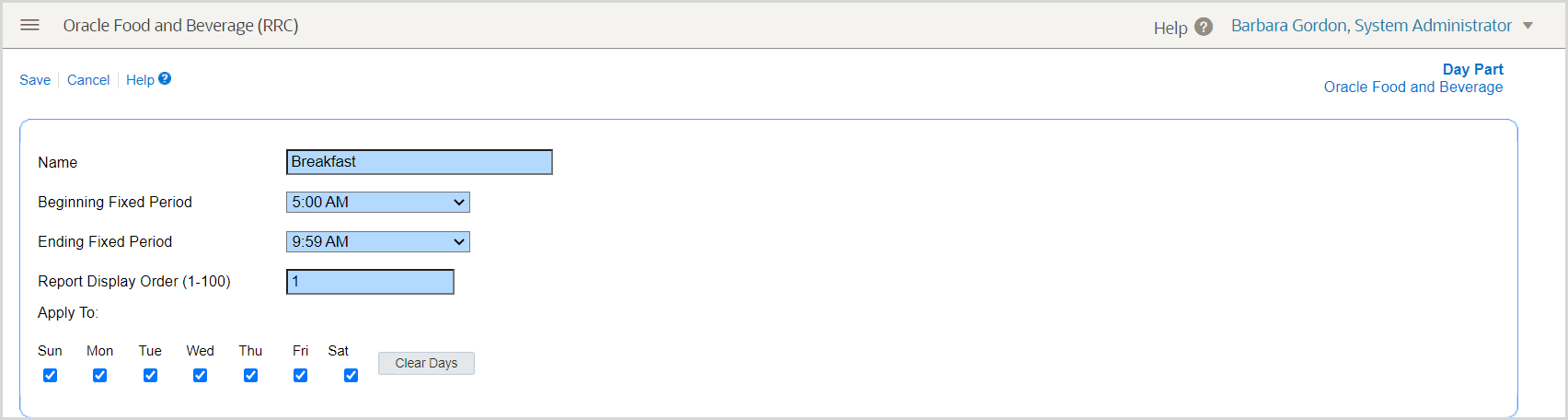The width and height of the screenshot is (1568, 420).
Task: Click the Name text field
Action: [x=419, y=162]
